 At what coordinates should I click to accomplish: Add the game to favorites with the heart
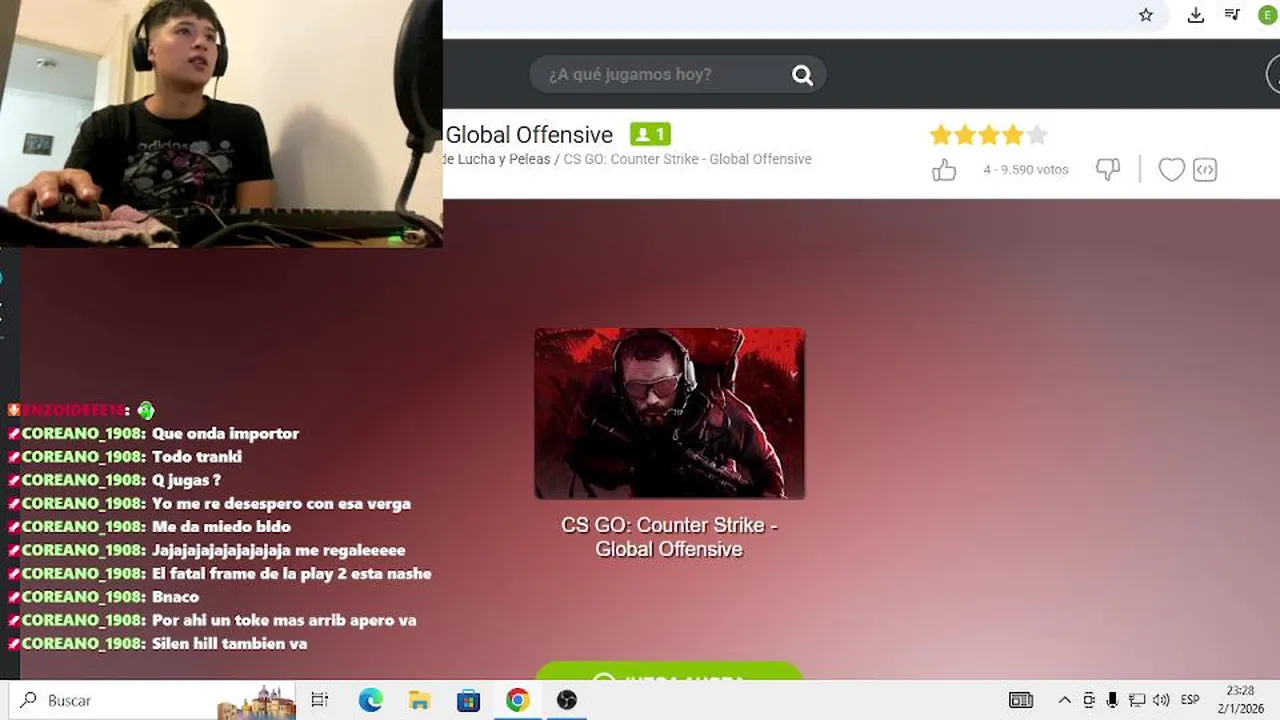pos(1171,170)
